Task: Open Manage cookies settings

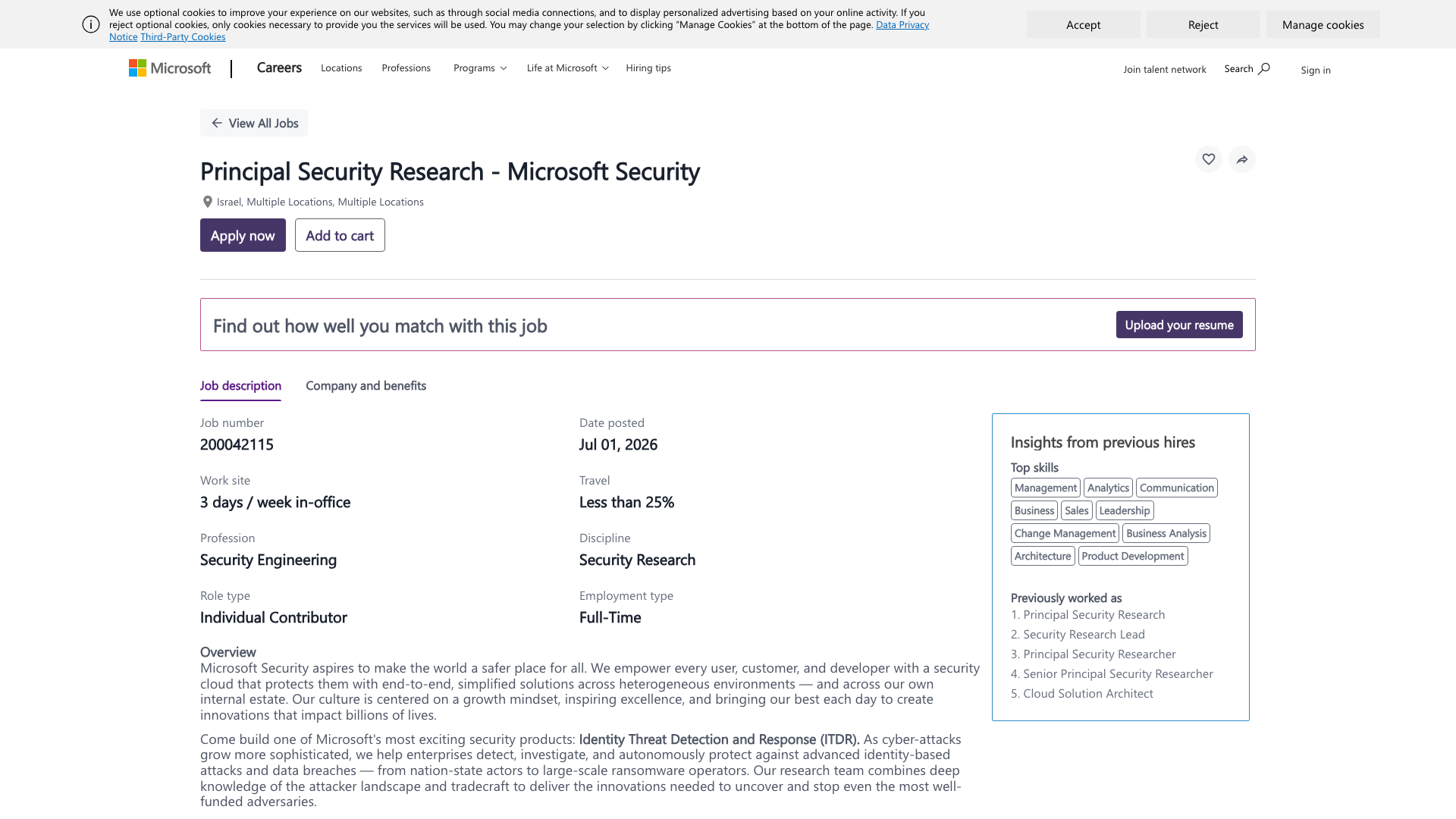Action: click(x=1323, y=24)
